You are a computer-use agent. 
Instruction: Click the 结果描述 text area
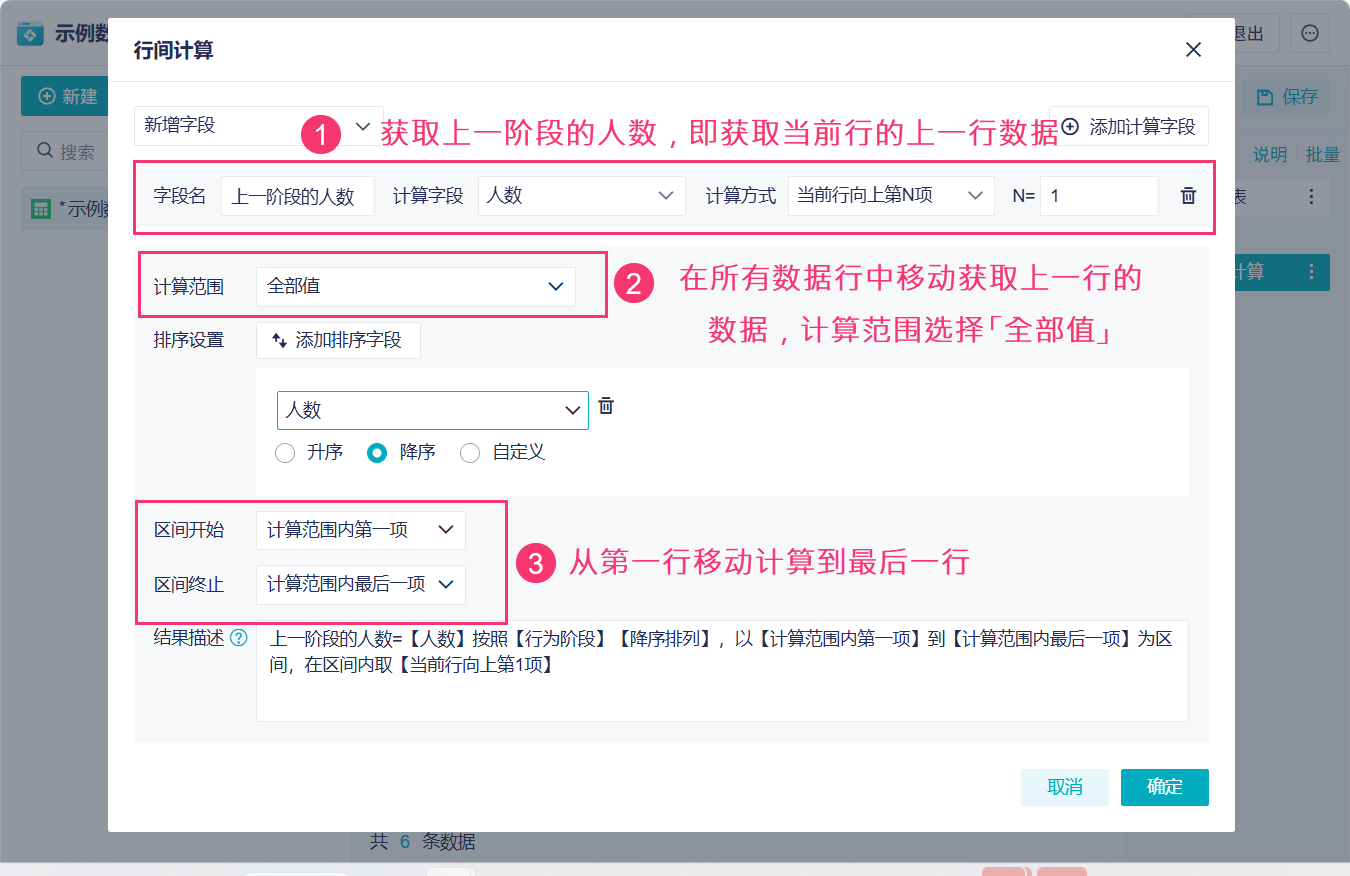tap(722, 671)
